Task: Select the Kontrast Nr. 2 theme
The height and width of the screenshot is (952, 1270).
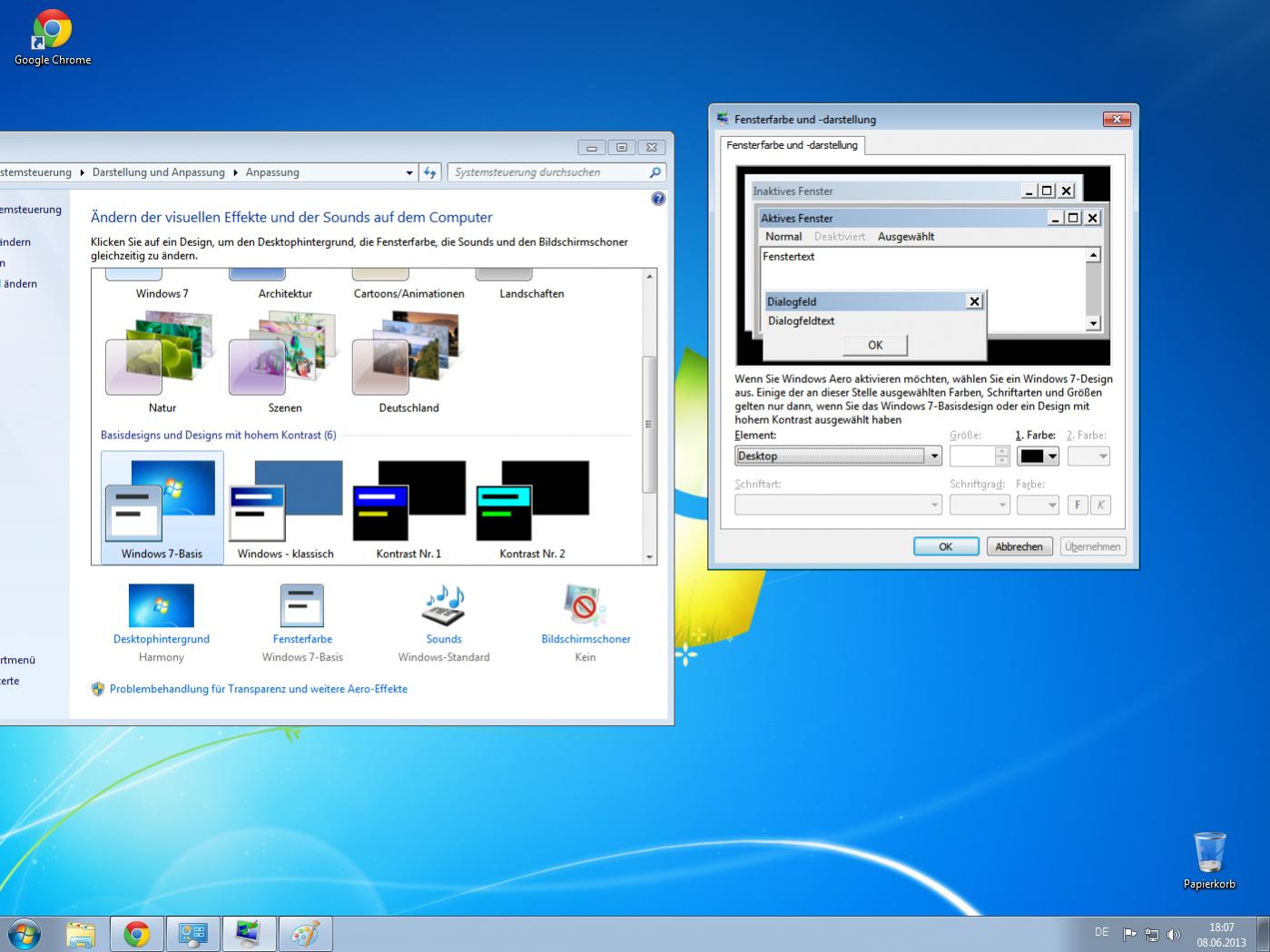Action: tap(532, 508)
